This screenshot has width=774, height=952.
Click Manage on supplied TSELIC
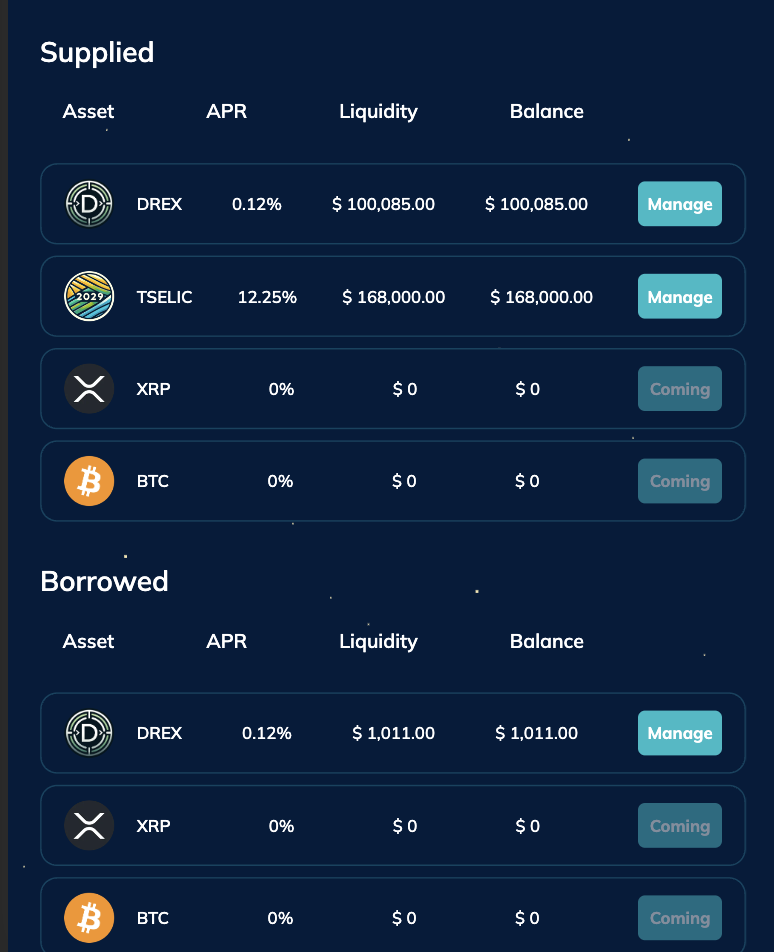coord(679,296)
